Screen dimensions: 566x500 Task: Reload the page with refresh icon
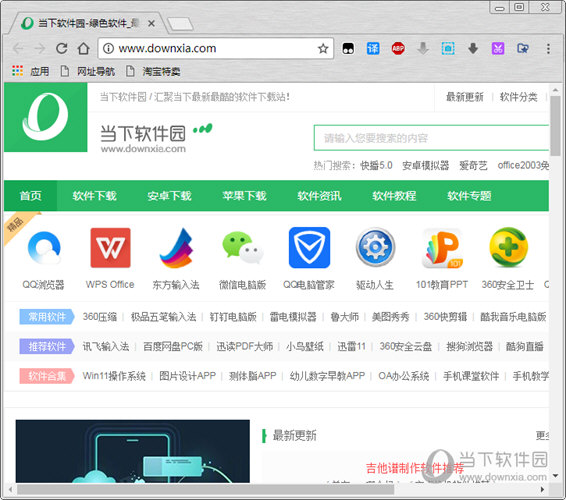pos(62,48)
